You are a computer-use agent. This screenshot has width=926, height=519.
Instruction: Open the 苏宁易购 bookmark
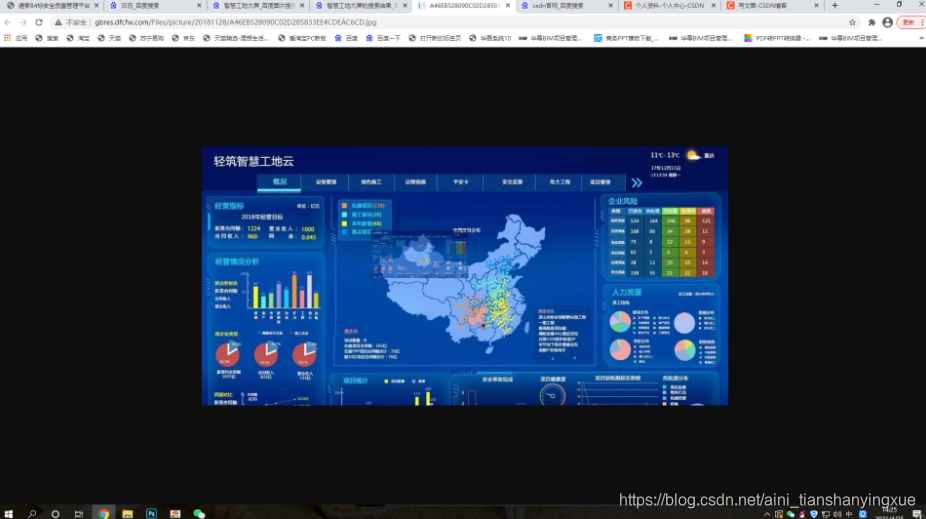146,38
